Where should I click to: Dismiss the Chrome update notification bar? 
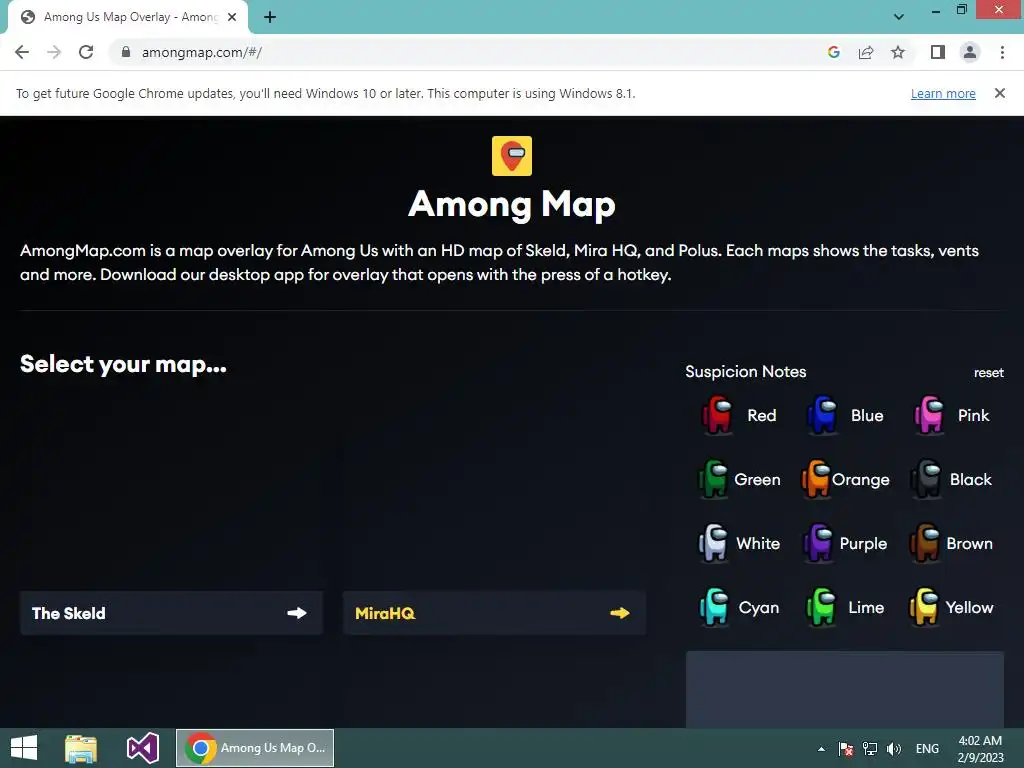tap(1000, 93)
